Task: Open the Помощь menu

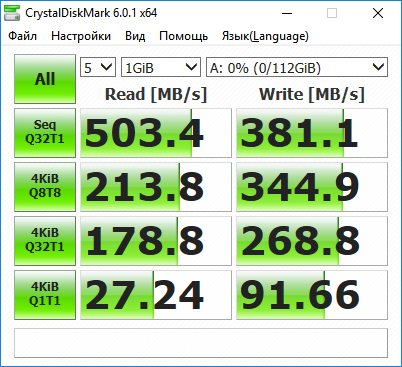Action: (183, 36)
